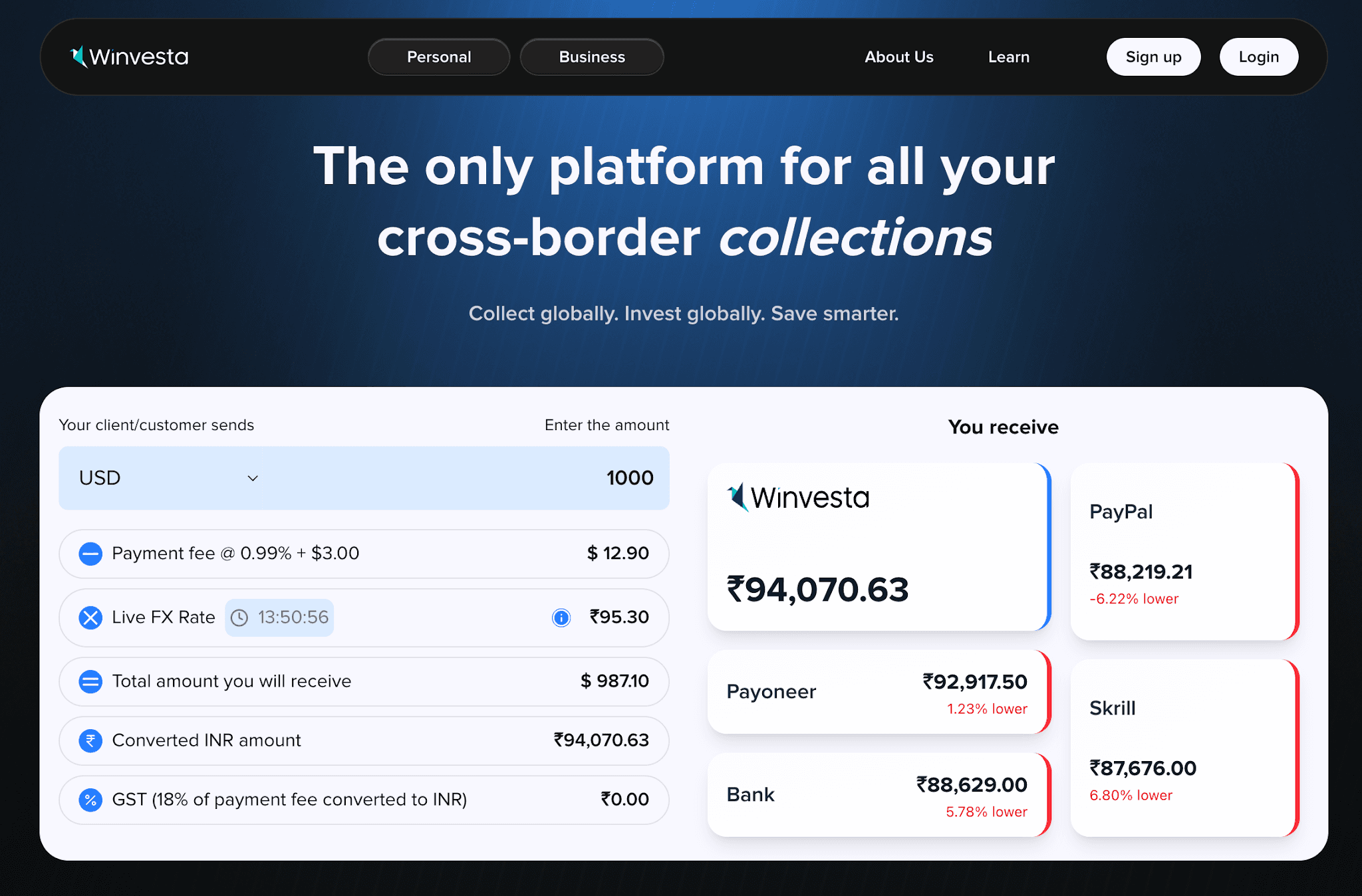Click the Sign up button
The width and height of the screenshot is (1362, 896).
click(x=1154, y=57)
